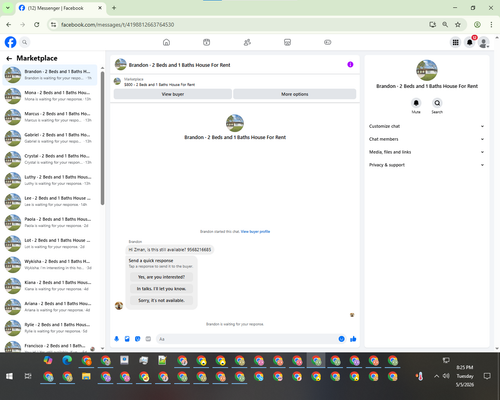The width and height of the screenshot is (500, 400).
Task: Click the purple conversation information icon
Action: pyautogui.click(x=350, y=65)
